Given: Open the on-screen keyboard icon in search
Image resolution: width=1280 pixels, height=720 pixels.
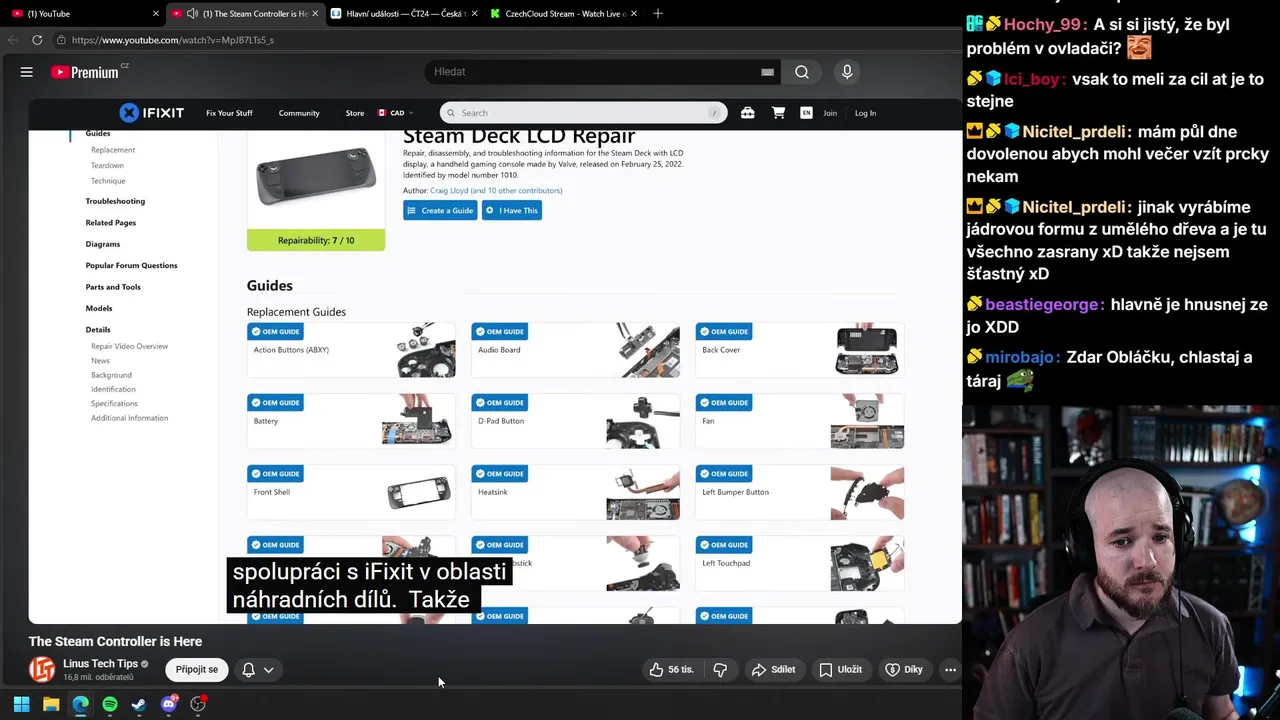Looking at the screenshot, I should (x=767, y=72).
